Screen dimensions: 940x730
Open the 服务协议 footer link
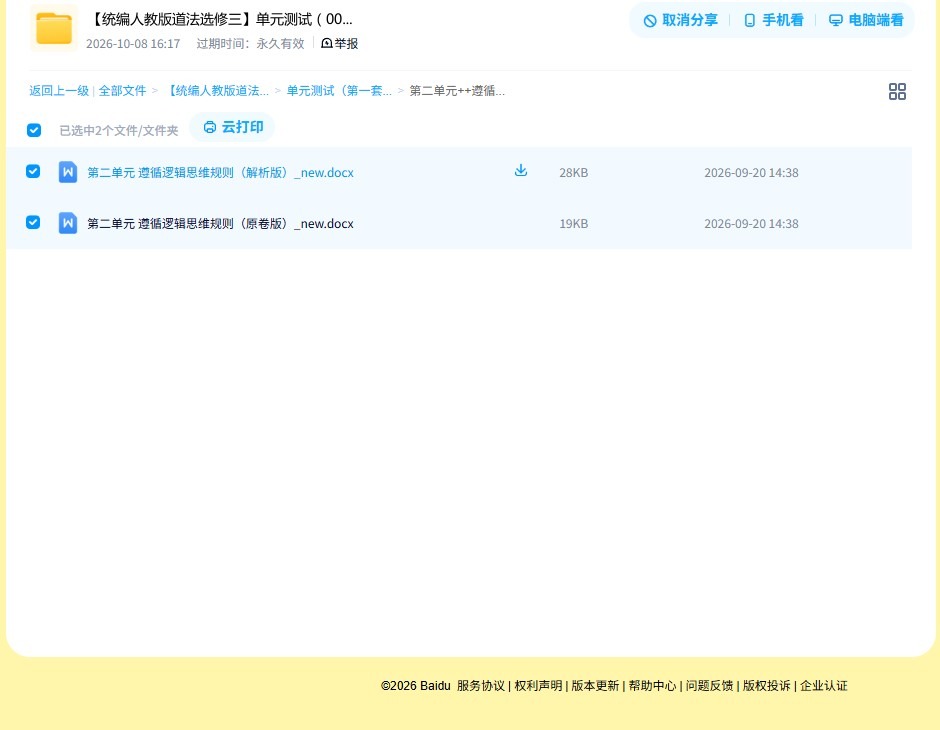[481, 686]
